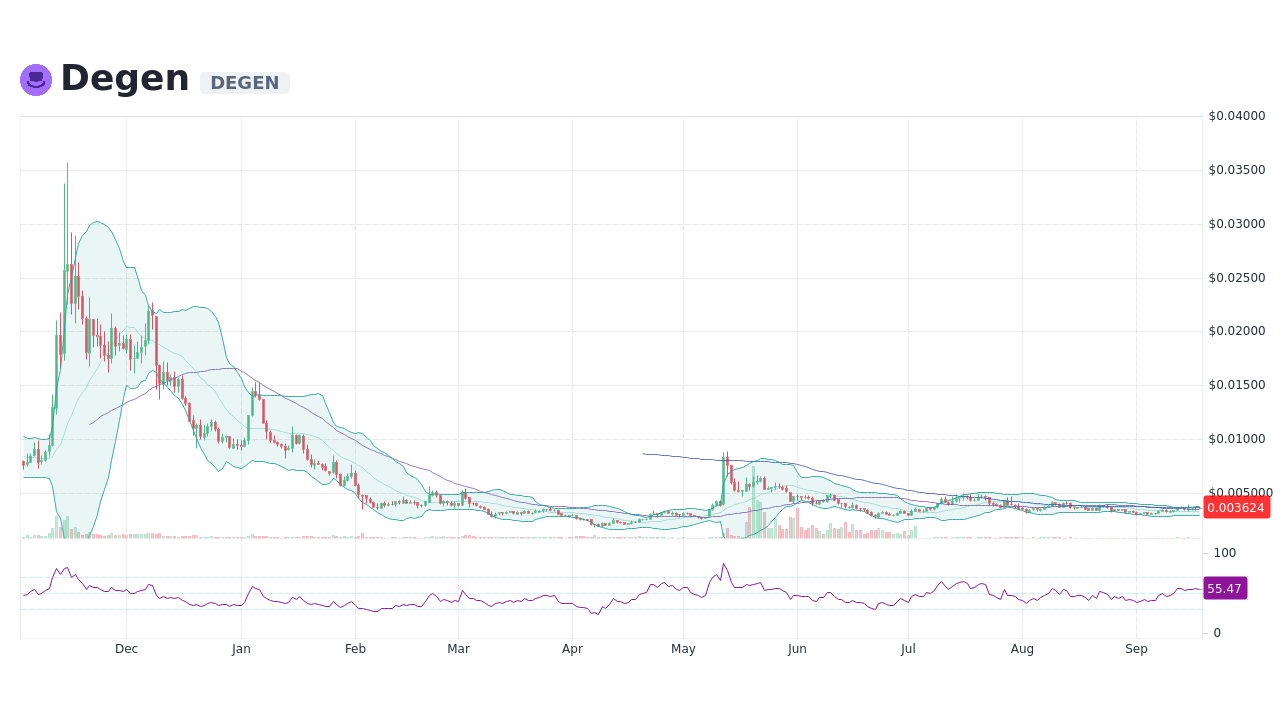The image size is (1280, 720).
Task: Select the red price tag showing 0.003624
Action: point(1236,508)
